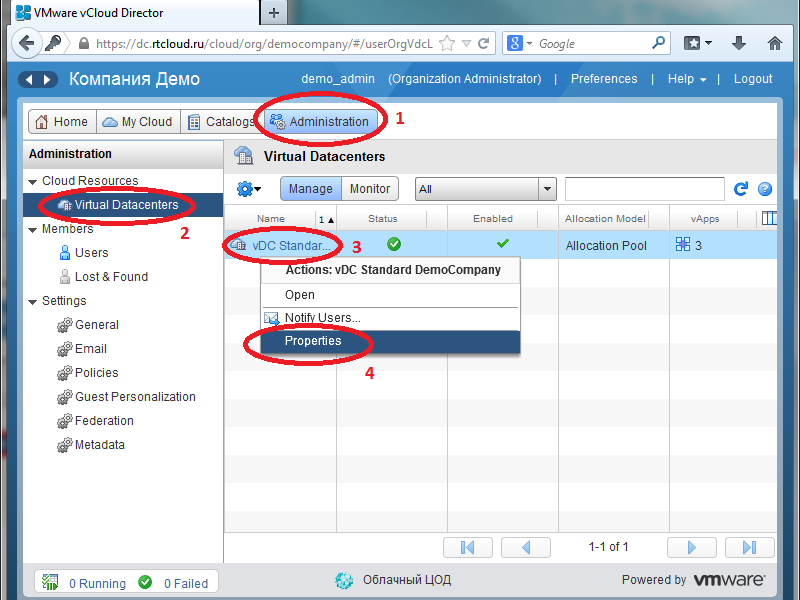Refresh the Virtual Datacenters list

741,189
